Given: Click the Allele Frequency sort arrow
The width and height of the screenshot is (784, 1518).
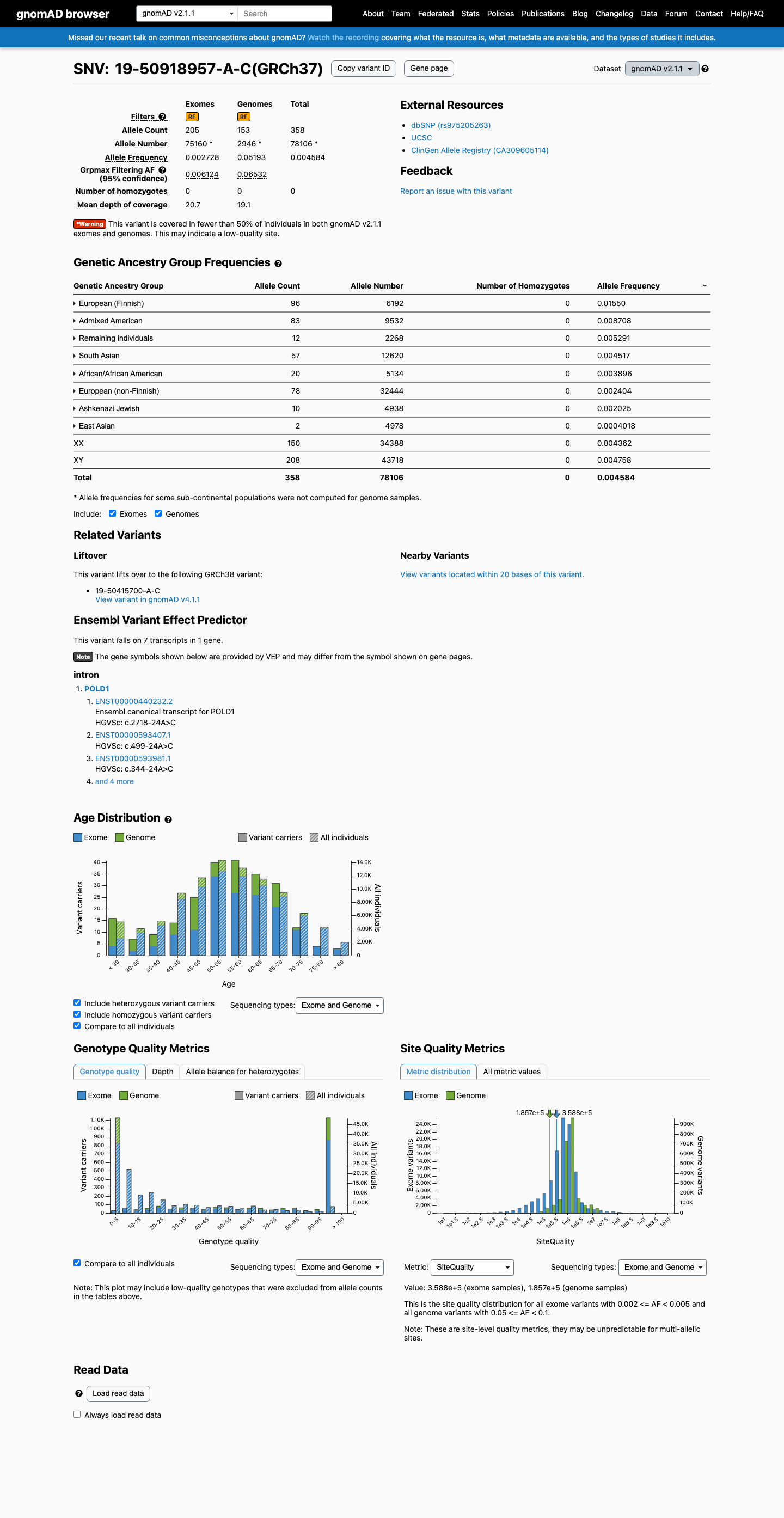Looking at the screenshot, I should coord(705,286).
